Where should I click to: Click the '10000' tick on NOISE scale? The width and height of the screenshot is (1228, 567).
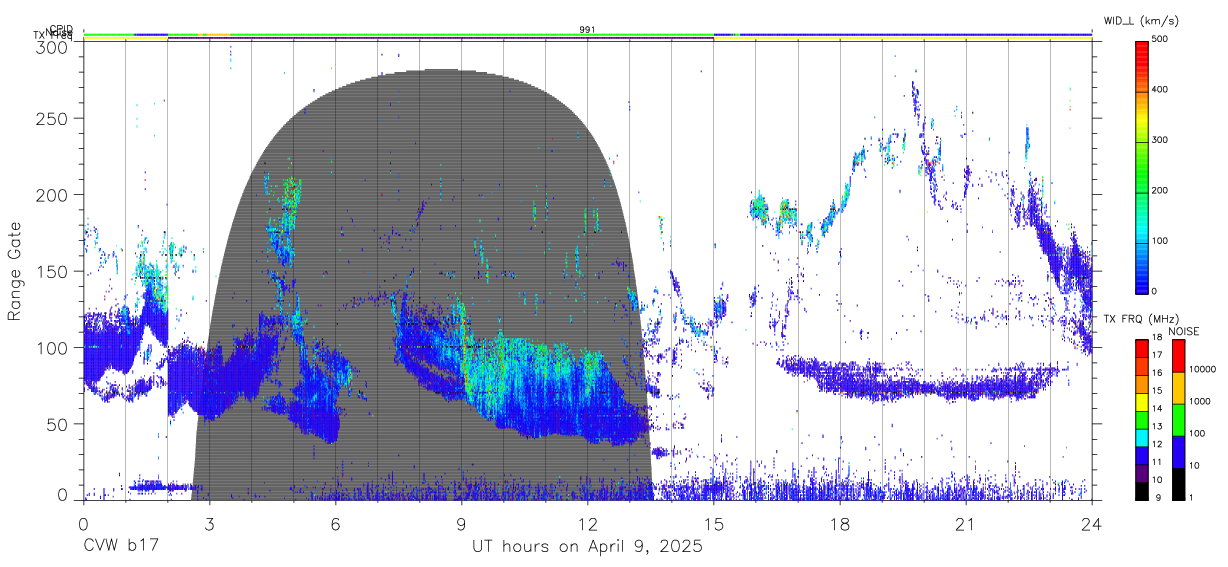tap(1202, 369)
